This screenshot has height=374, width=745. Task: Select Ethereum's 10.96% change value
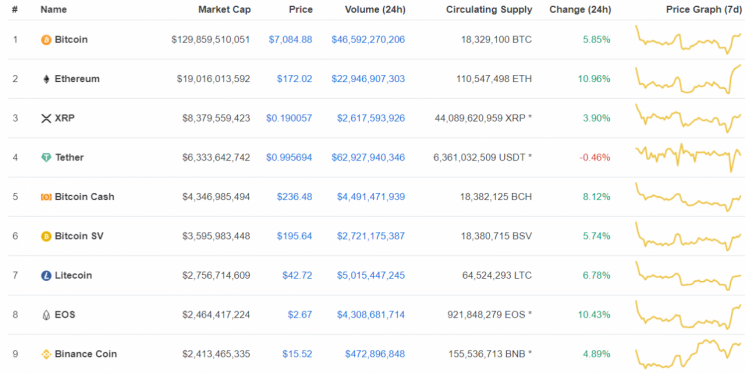pyautogui.click(x=594, y=79)
